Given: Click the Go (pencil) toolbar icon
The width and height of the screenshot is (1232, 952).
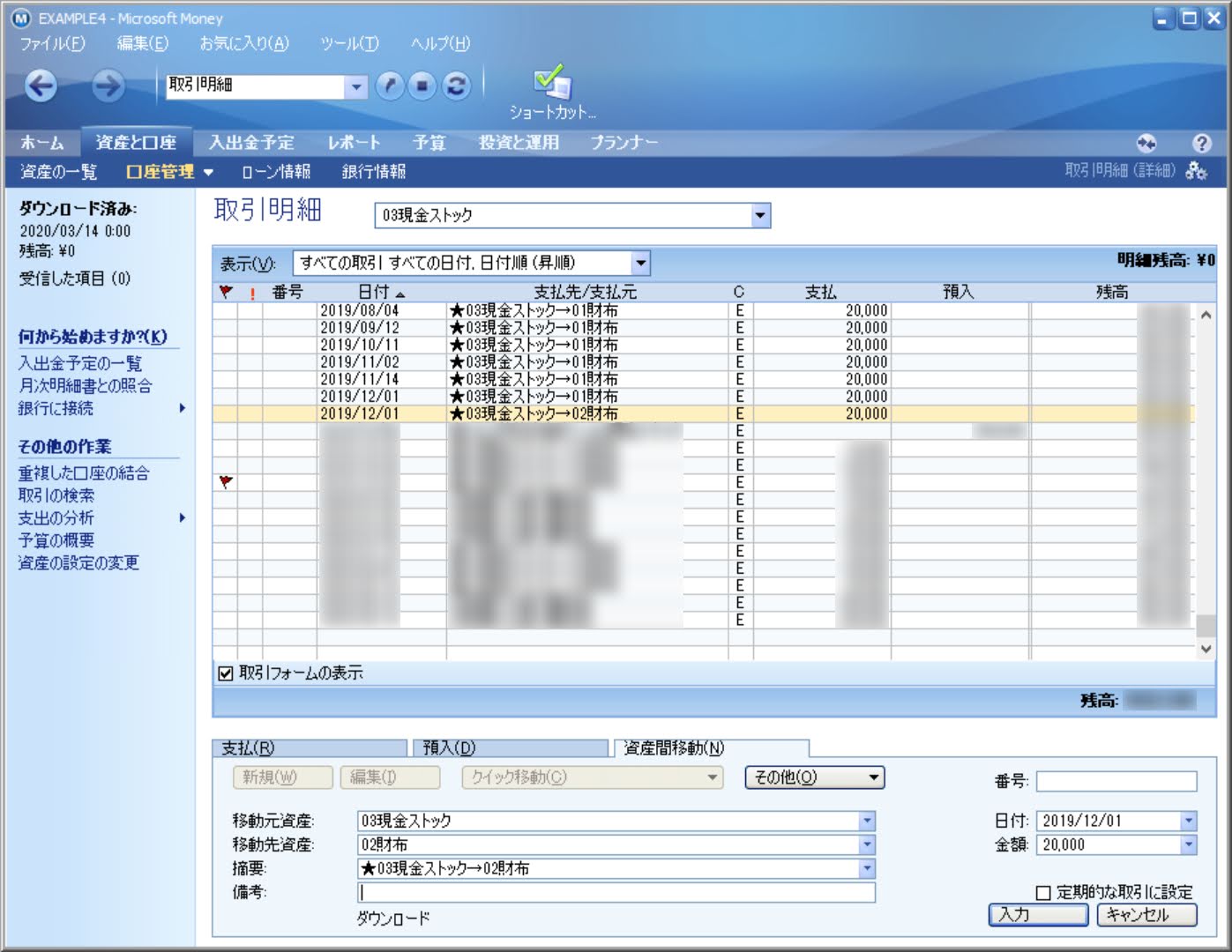Looking at the screenshot, I should pyautogui.click(x=390, y=86).
